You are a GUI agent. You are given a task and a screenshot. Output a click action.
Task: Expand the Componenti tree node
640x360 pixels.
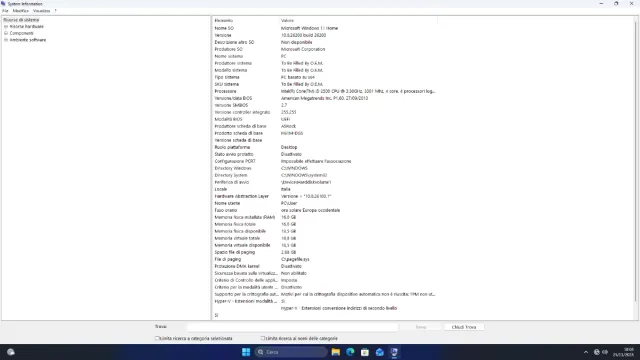[x=6, y=33]
